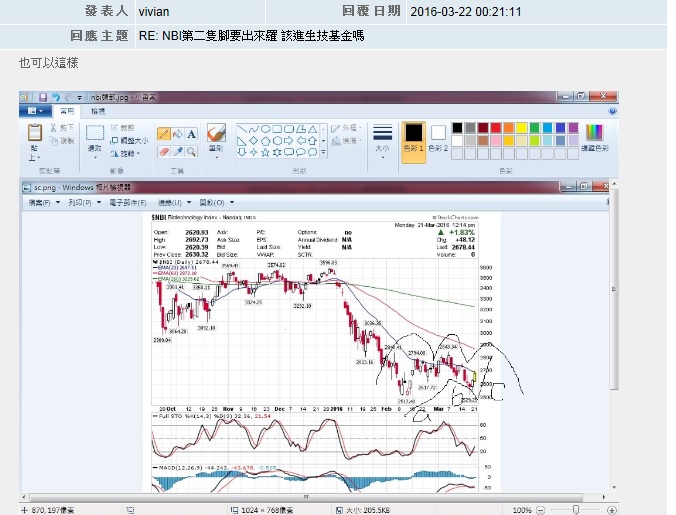This screenshot has width=676, height=515.
Task: Switch to the Home ribbon tab in Paint
Action: 67,111
